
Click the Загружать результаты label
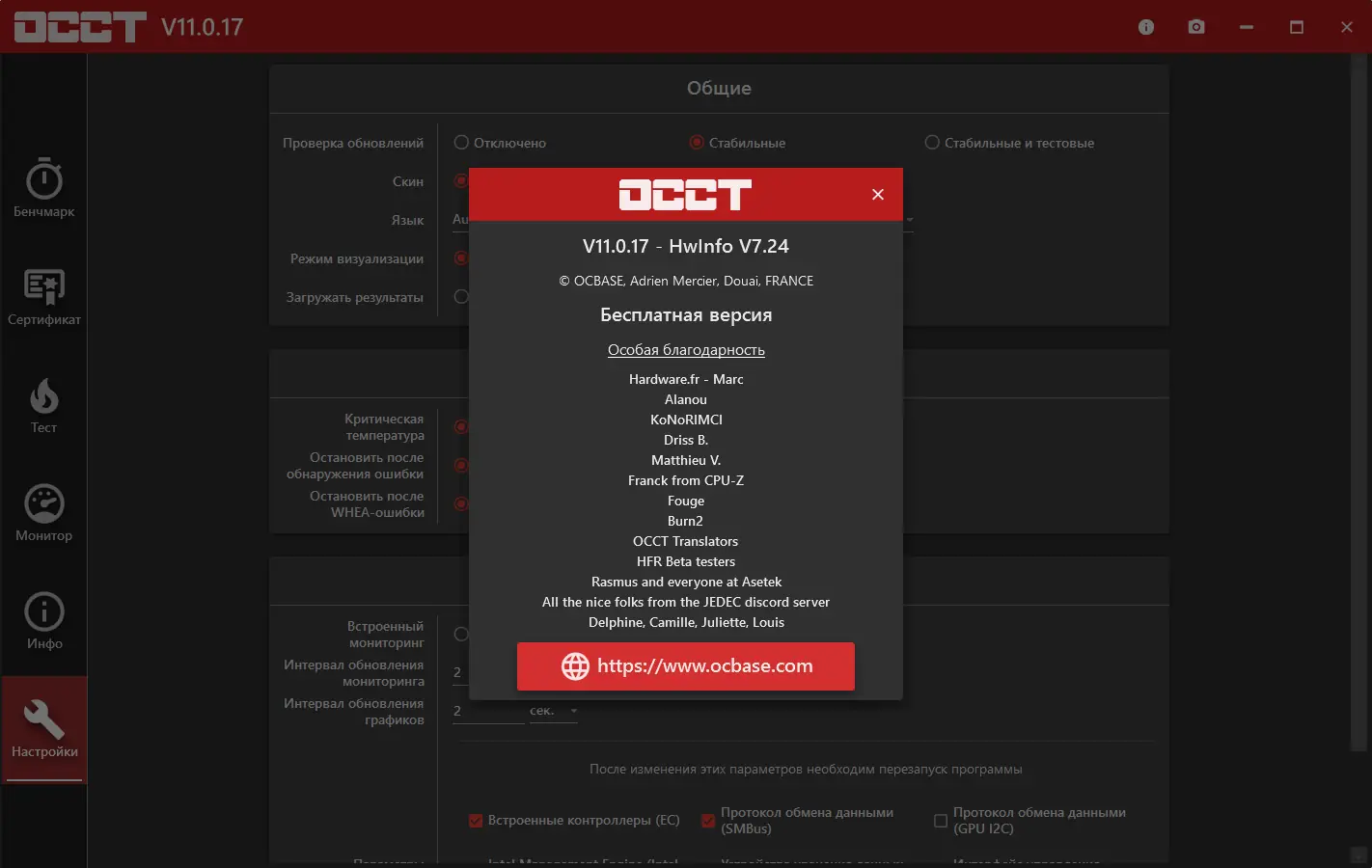pos(355,297)
